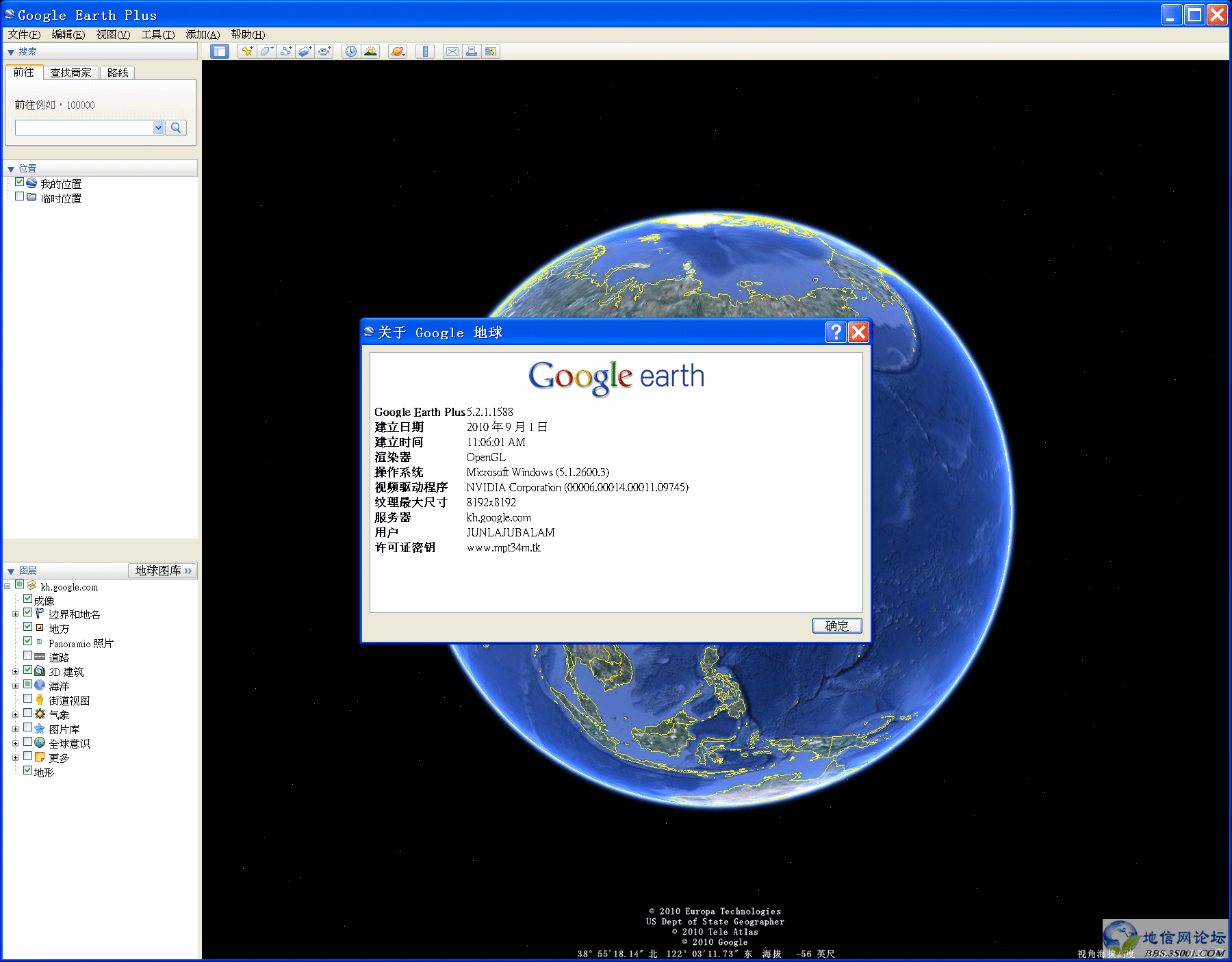Collapse the kh.google.com tree node

click(x=7, y=586)
